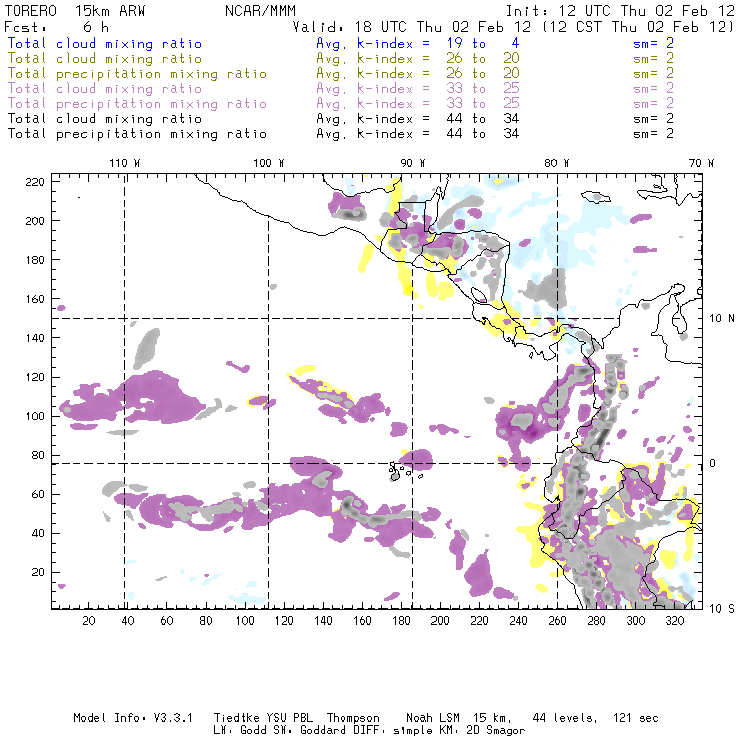
Task: Click the violet 'Total cloud mixing ratio' legend line
Action: coord(104,89)
